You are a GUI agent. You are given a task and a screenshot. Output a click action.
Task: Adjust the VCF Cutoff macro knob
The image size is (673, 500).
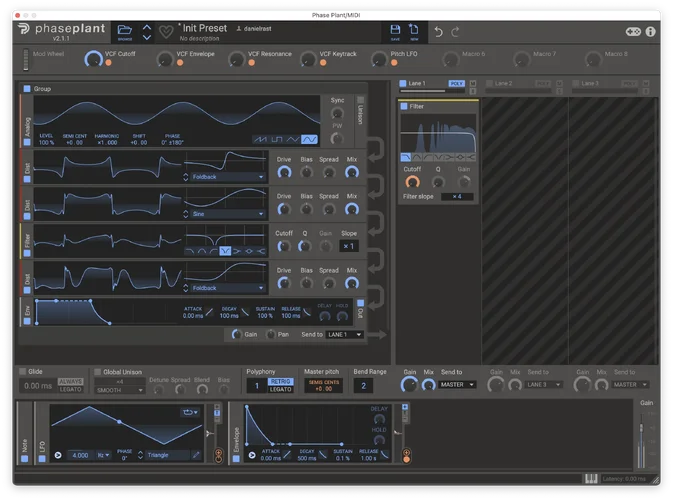click(x=93, y=60)
